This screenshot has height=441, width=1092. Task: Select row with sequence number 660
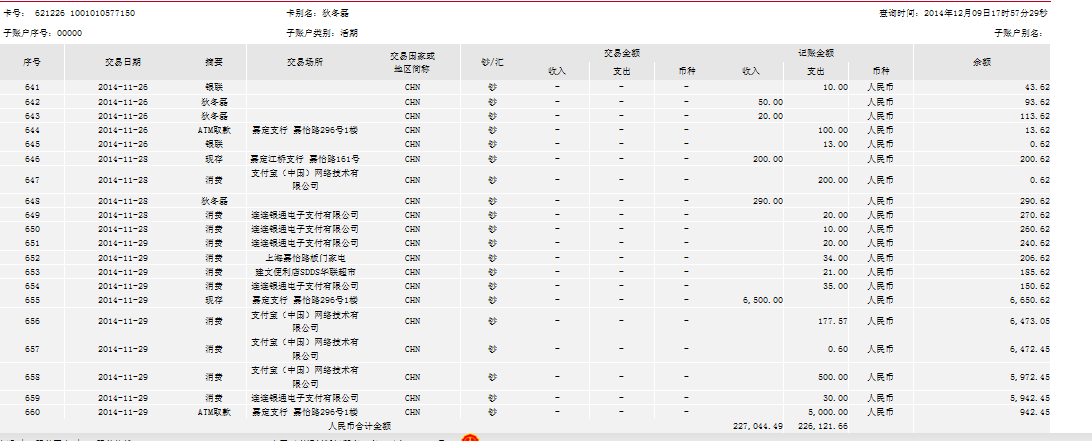[33, 412]
